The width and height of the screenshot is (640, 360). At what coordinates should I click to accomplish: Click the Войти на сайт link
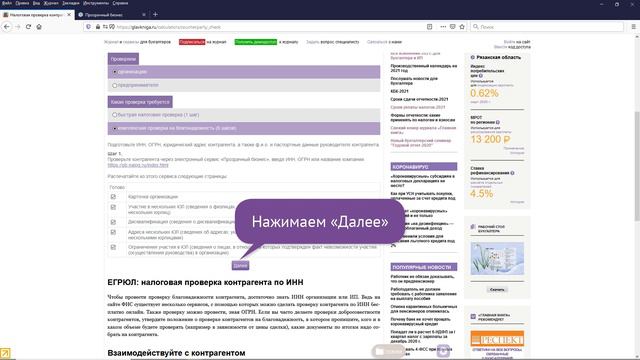tap(517, 42)
